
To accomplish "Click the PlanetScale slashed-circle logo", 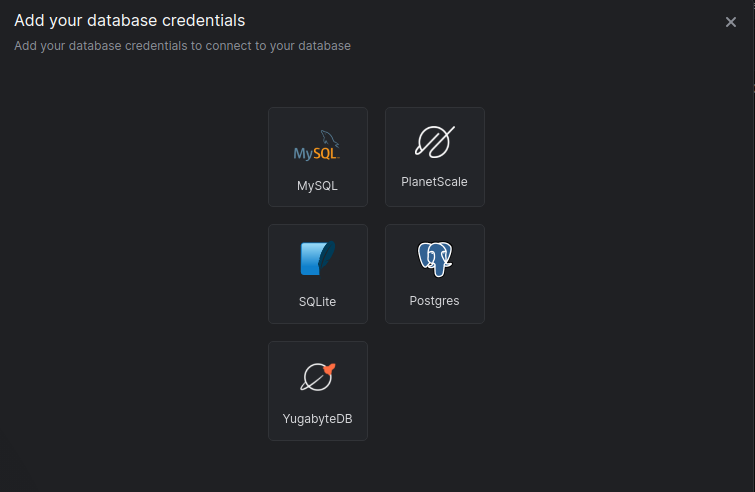I will (x=434, y=143).
